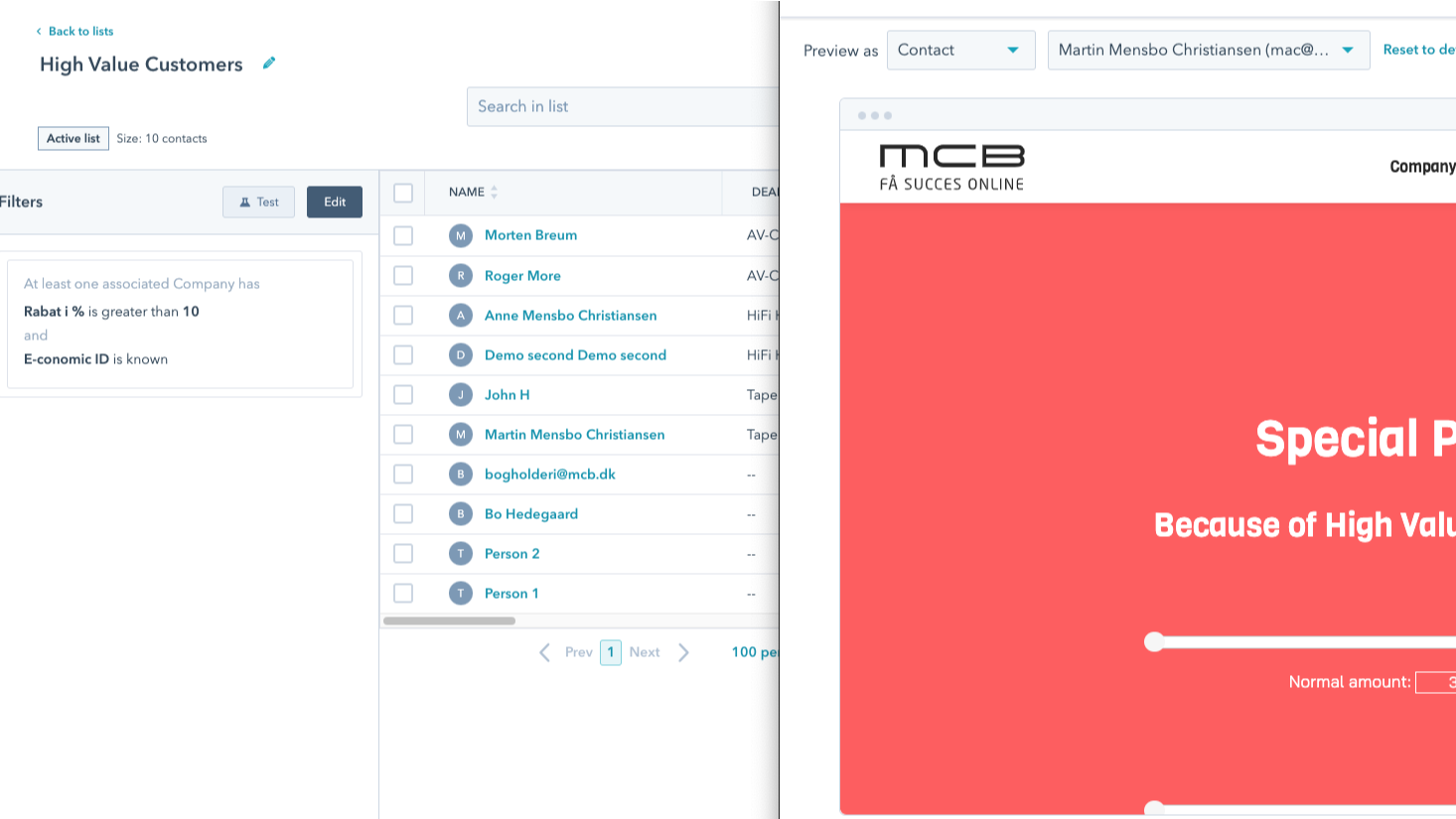
Task: Select the checkbox next to Bo Hedegaard
Action: pos(403,514)
